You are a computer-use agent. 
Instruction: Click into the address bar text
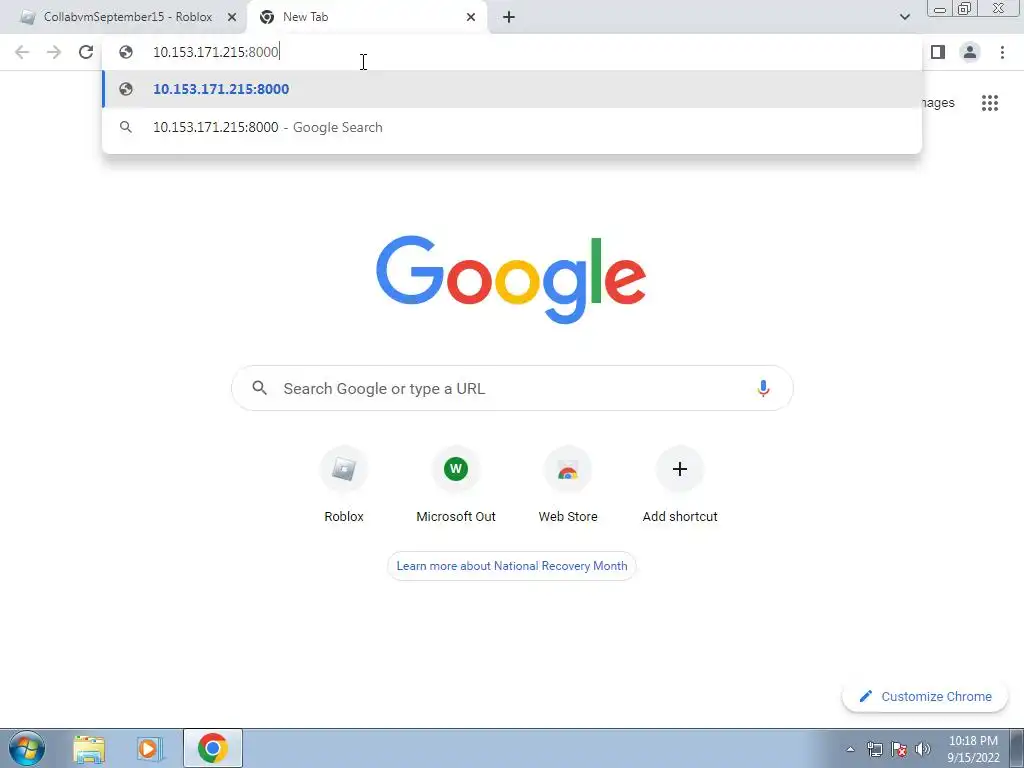point(216,52)
